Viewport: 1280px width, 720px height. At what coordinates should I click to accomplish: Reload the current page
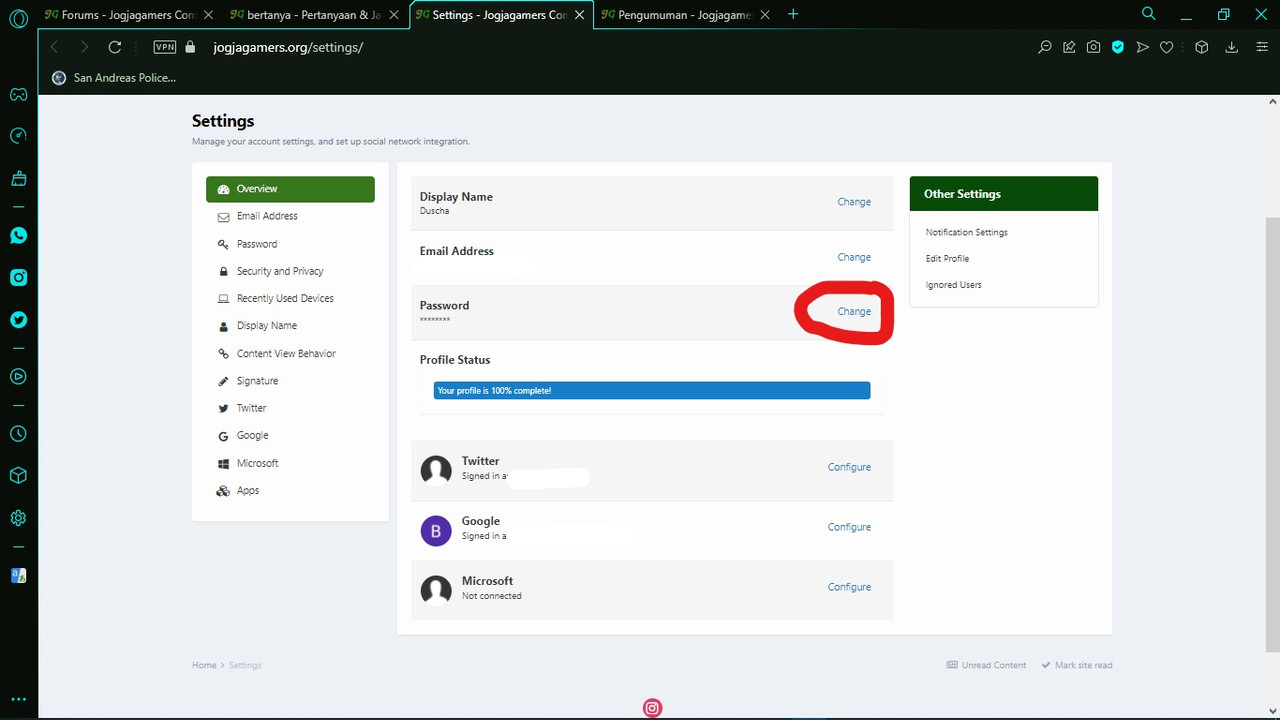pyautogui.click(x=115, y=47)
